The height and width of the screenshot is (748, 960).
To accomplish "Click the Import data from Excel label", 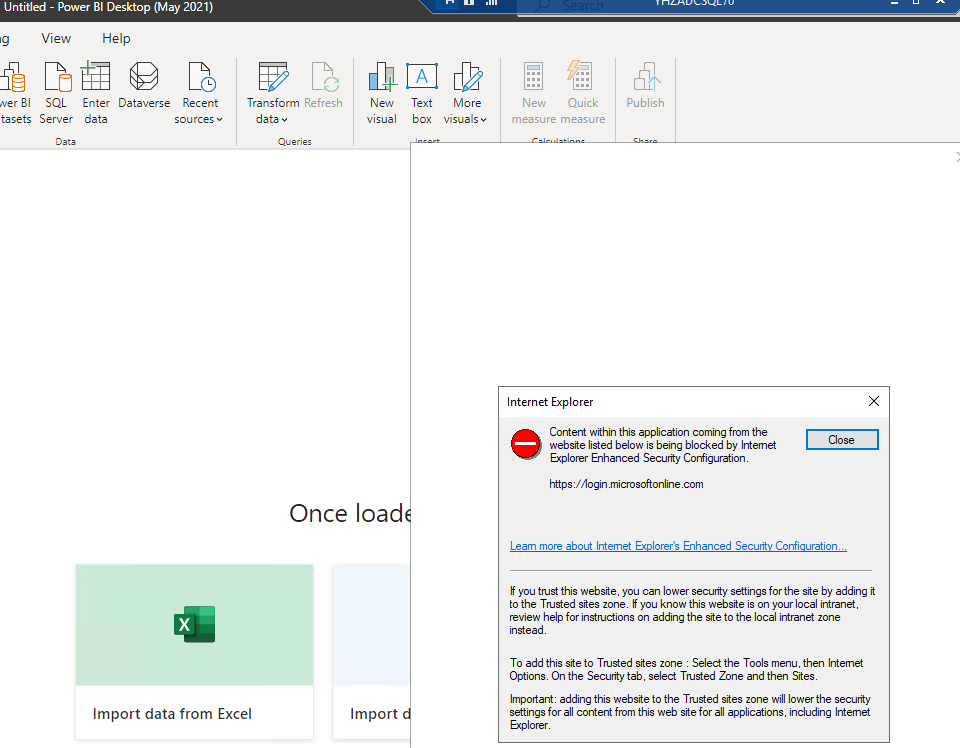I will (172, 714).
